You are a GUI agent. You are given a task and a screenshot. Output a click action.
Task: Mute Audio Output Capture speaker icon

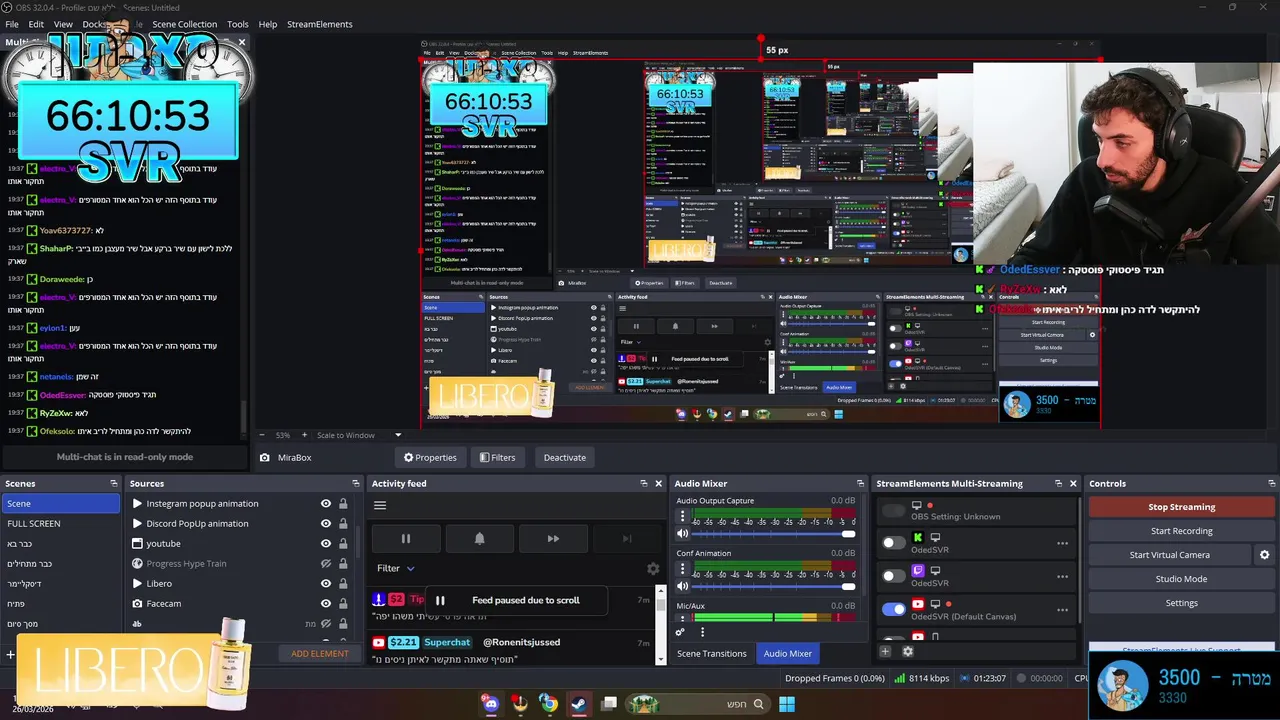click(683, 534)
